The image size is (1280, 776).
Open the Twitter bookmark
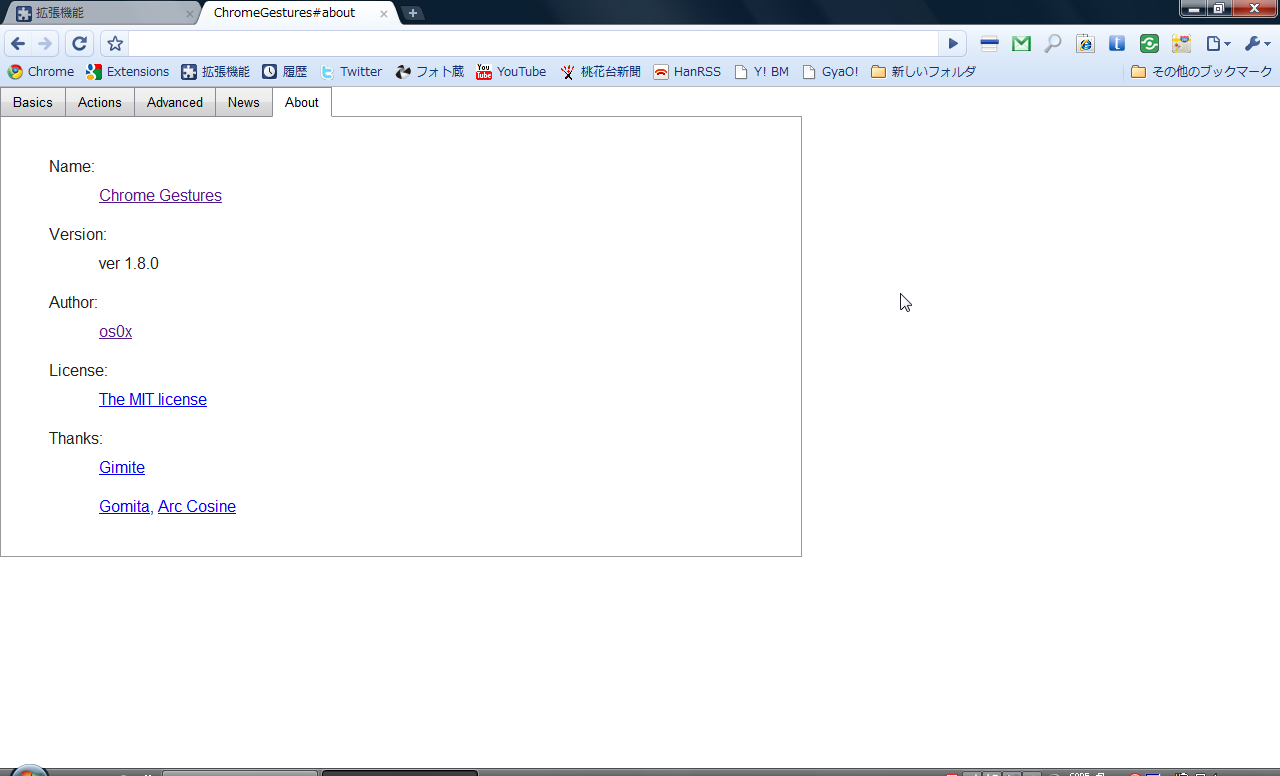351,72
